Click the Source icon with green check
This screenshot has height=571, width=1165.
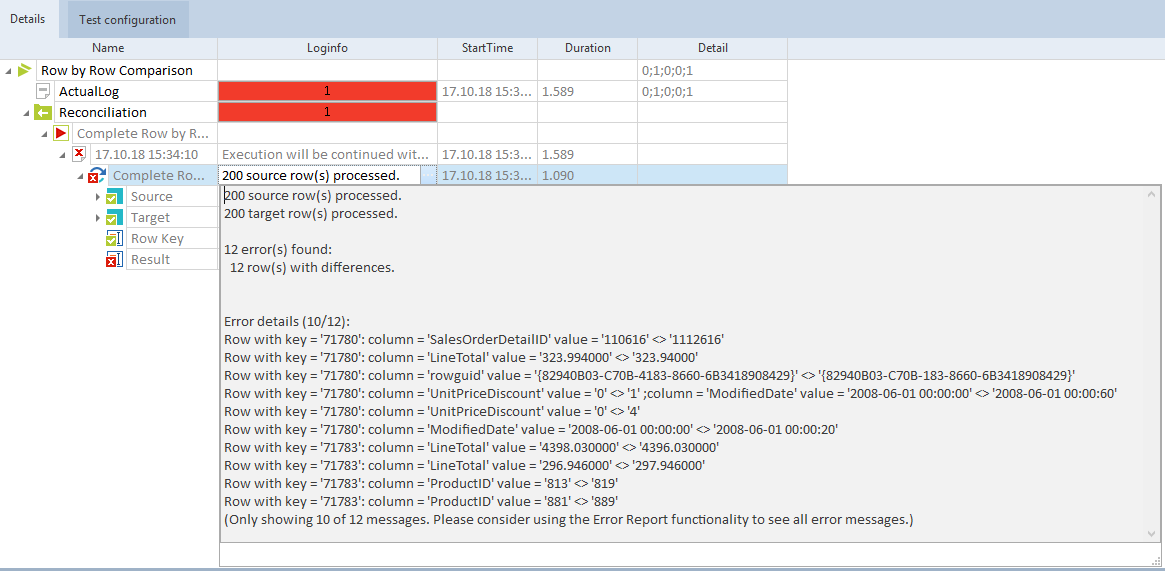(x=113, y=197)
